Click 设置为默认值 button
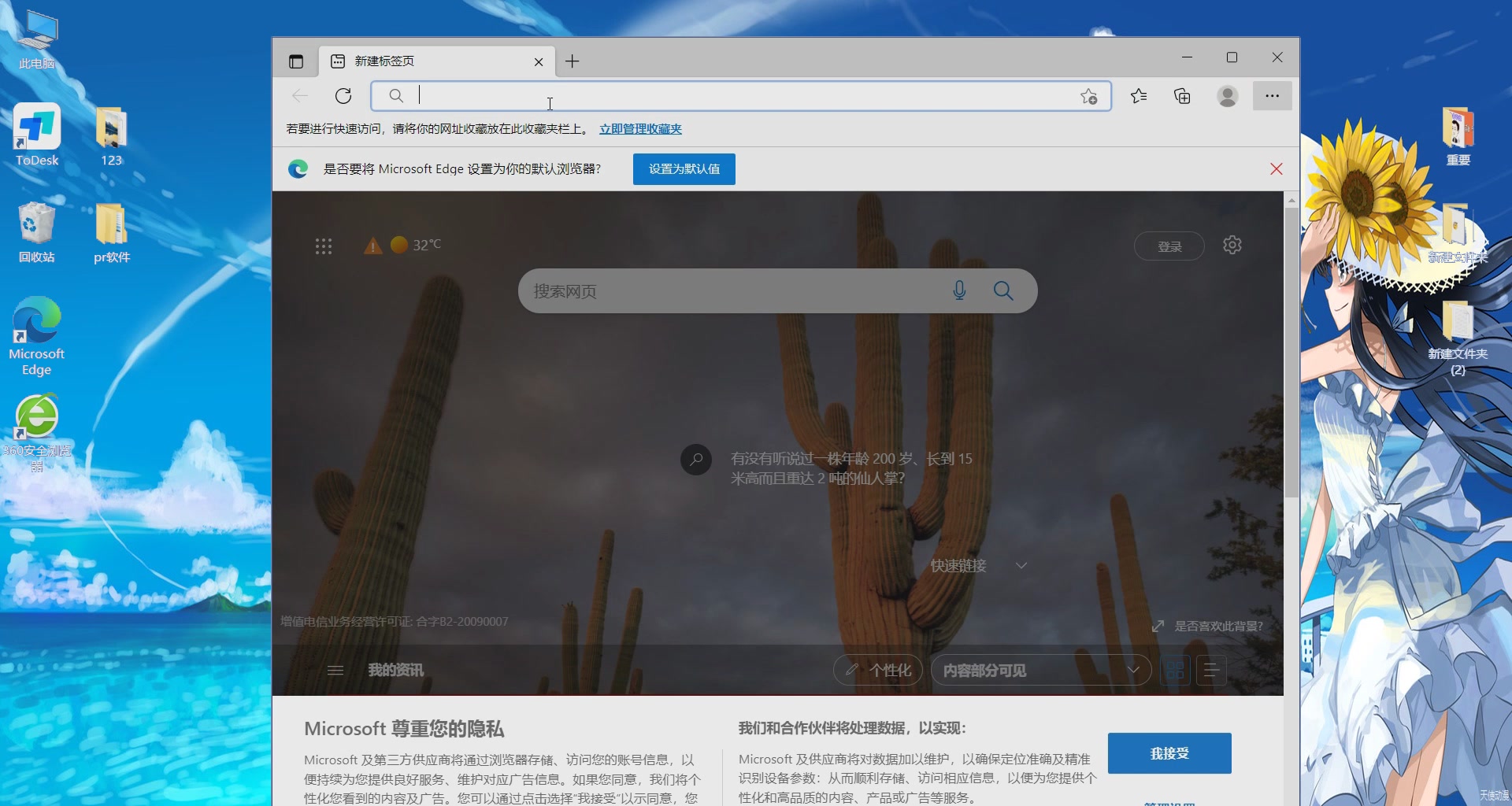The height and width of the screenshot is (806, 1512). click(x=684, y=169)
